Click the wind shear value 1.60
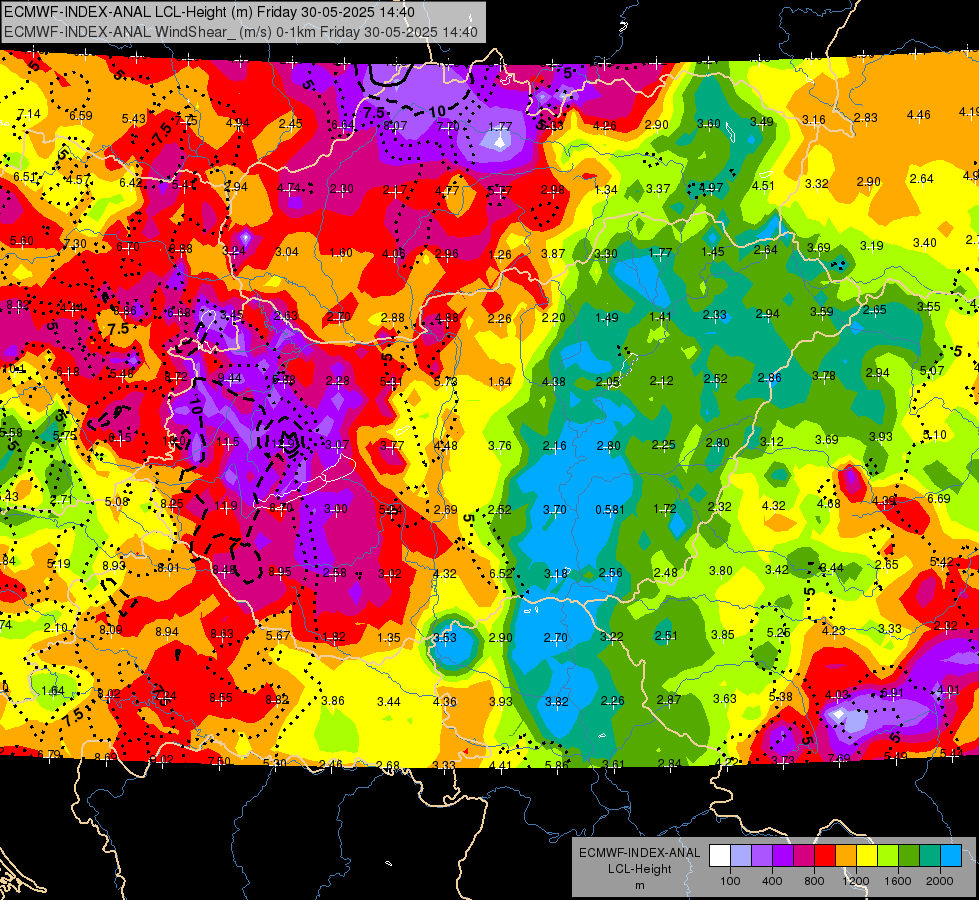 coord(341,253)
